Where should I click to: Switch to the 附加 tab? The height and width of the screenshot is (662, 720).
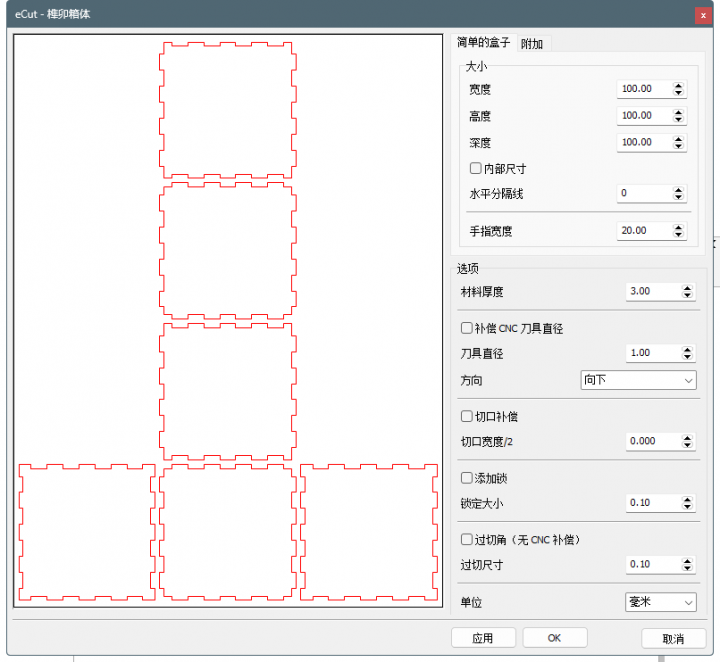click(x=532, y=44)
